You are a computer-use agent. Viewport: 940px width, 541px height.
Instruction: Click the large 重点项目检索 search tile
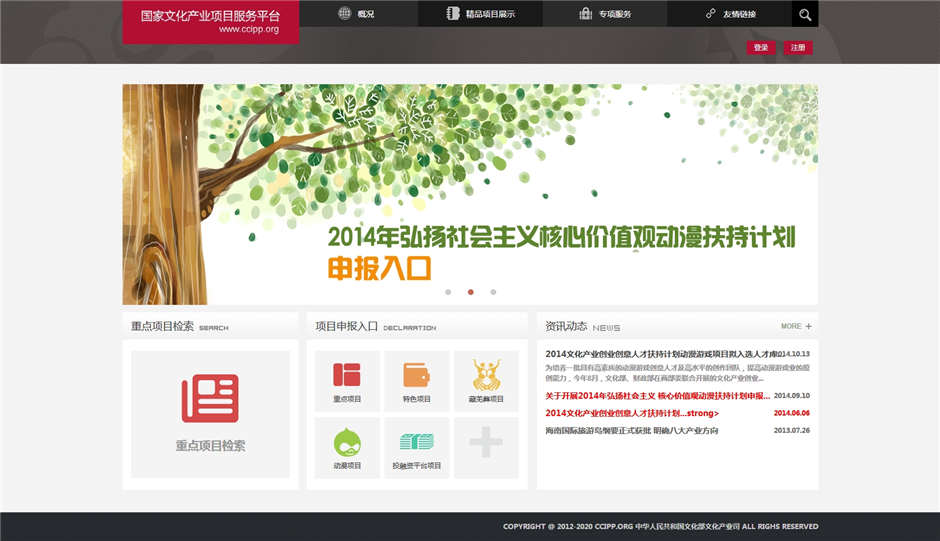point(210,413)
